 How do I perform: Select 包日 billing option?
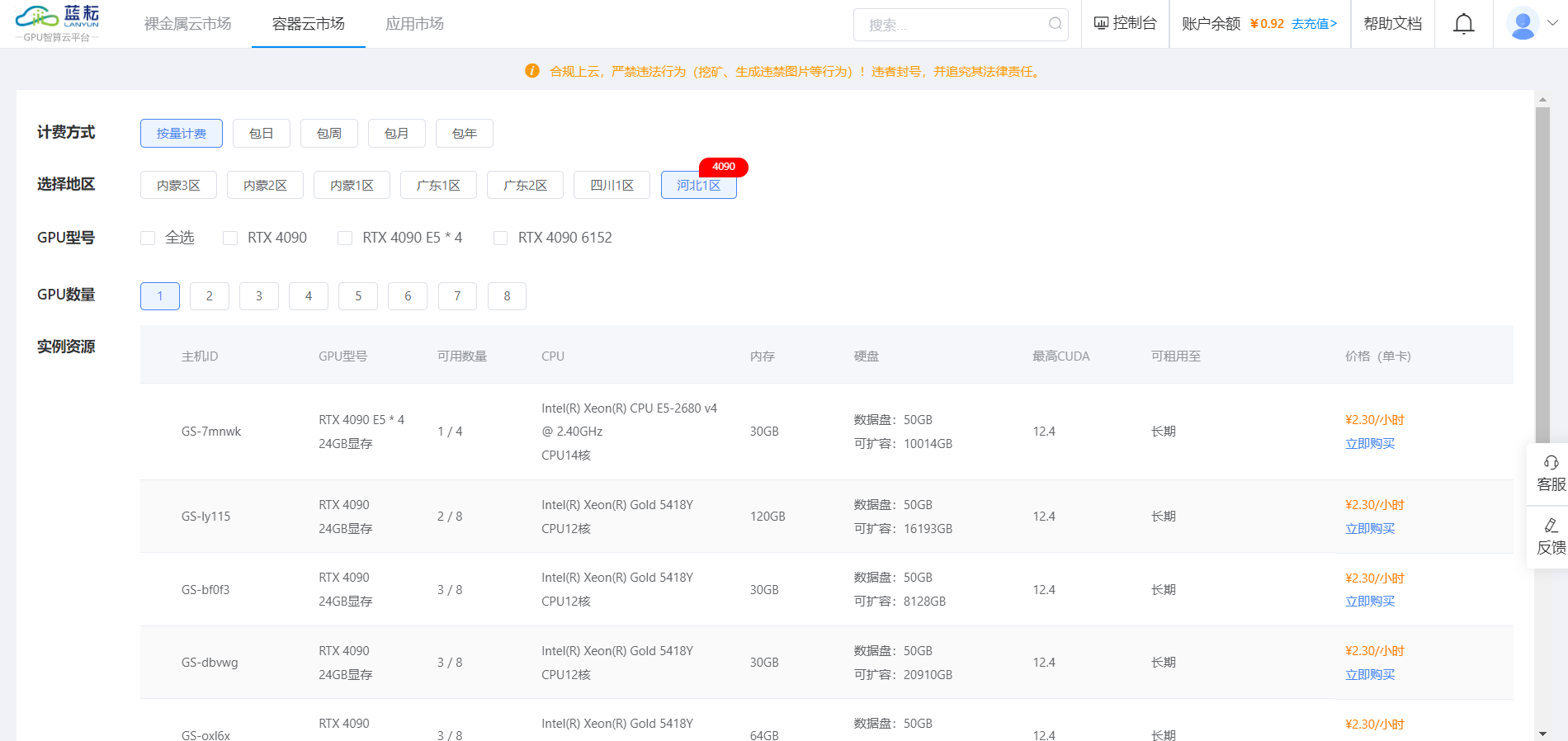pyautogui.click(x=262, y=134)
